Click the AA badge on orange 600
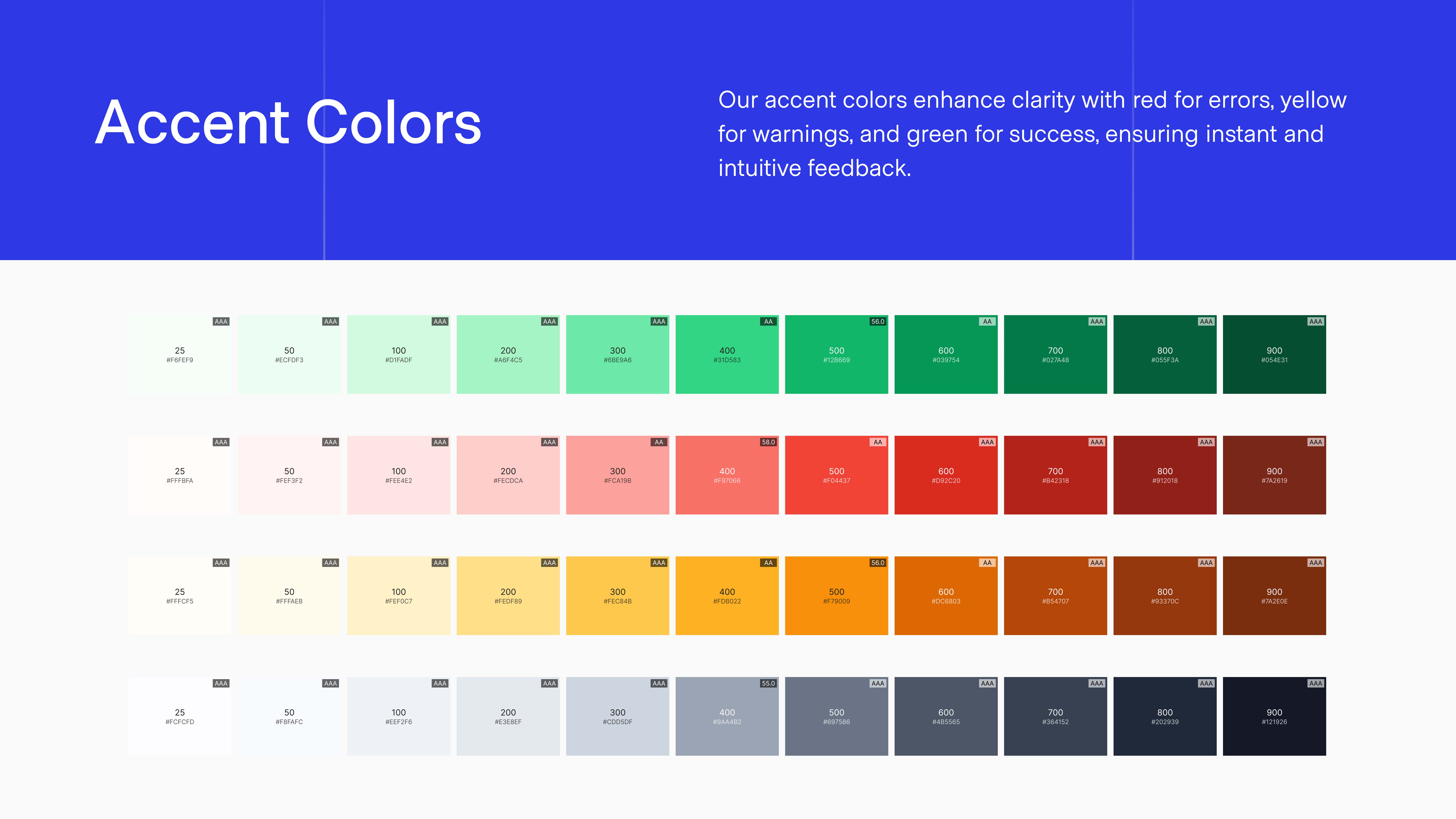Image resolution: width=1456 pixels, height=819 pixels. [987, 563]
